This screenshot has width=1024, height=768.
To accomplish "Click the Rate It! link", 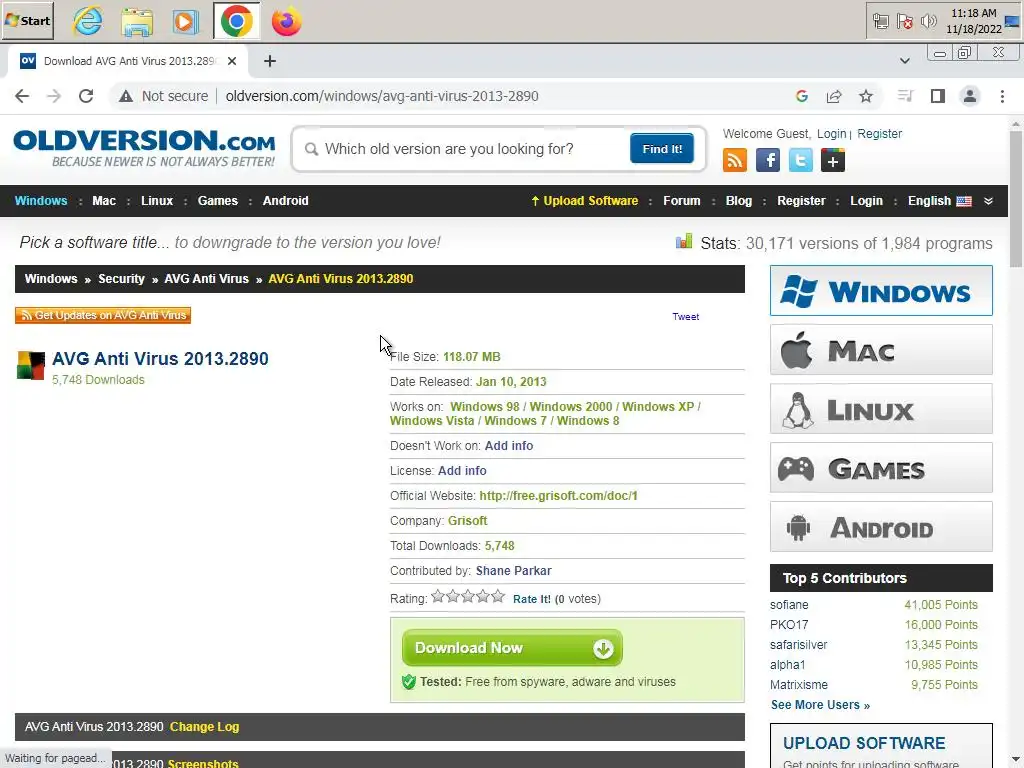I will 532,599.
